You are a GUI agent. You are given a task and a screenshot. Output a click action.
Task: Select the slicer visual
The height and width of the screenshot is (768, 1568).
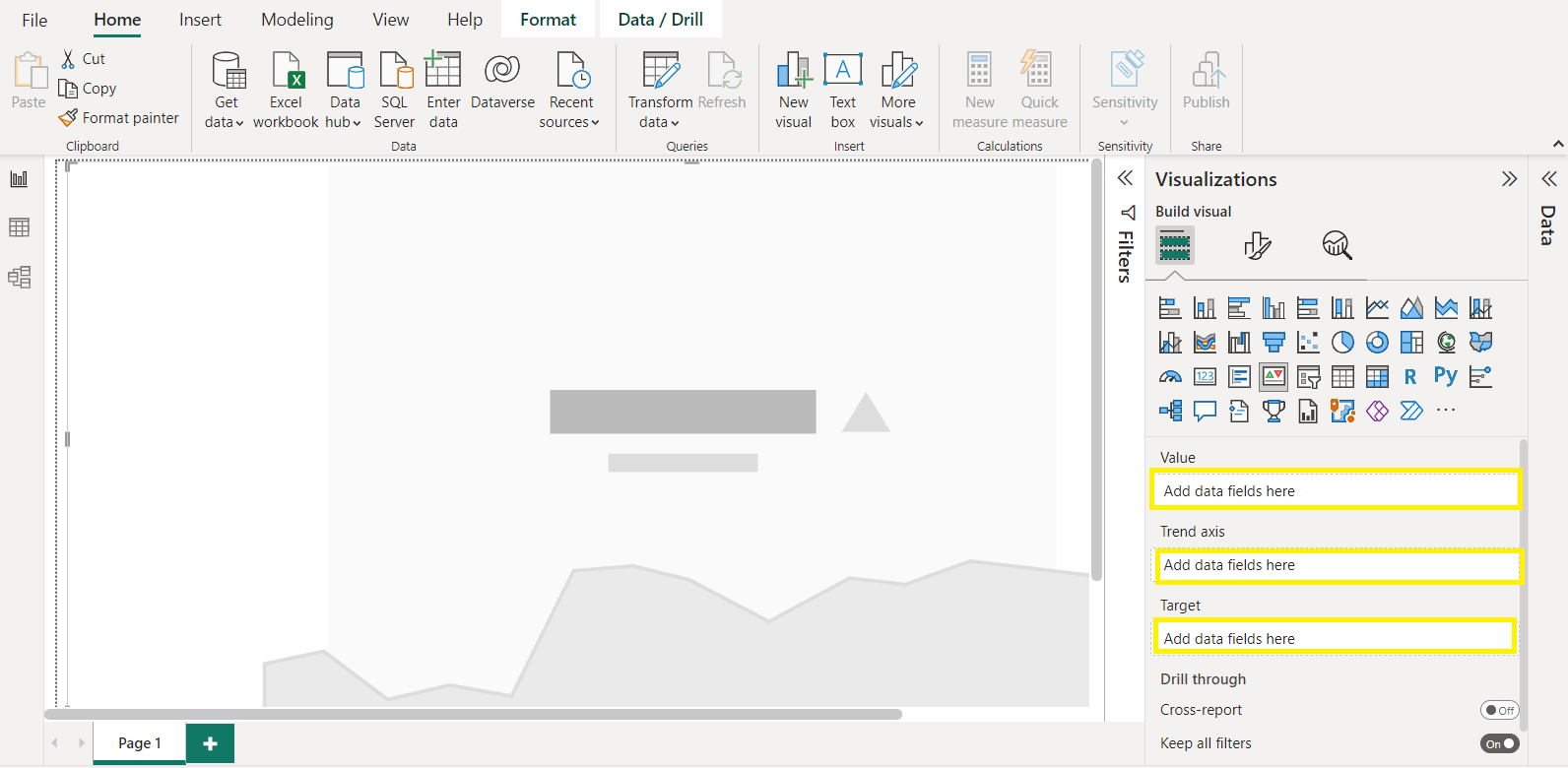click(1308, 376)
